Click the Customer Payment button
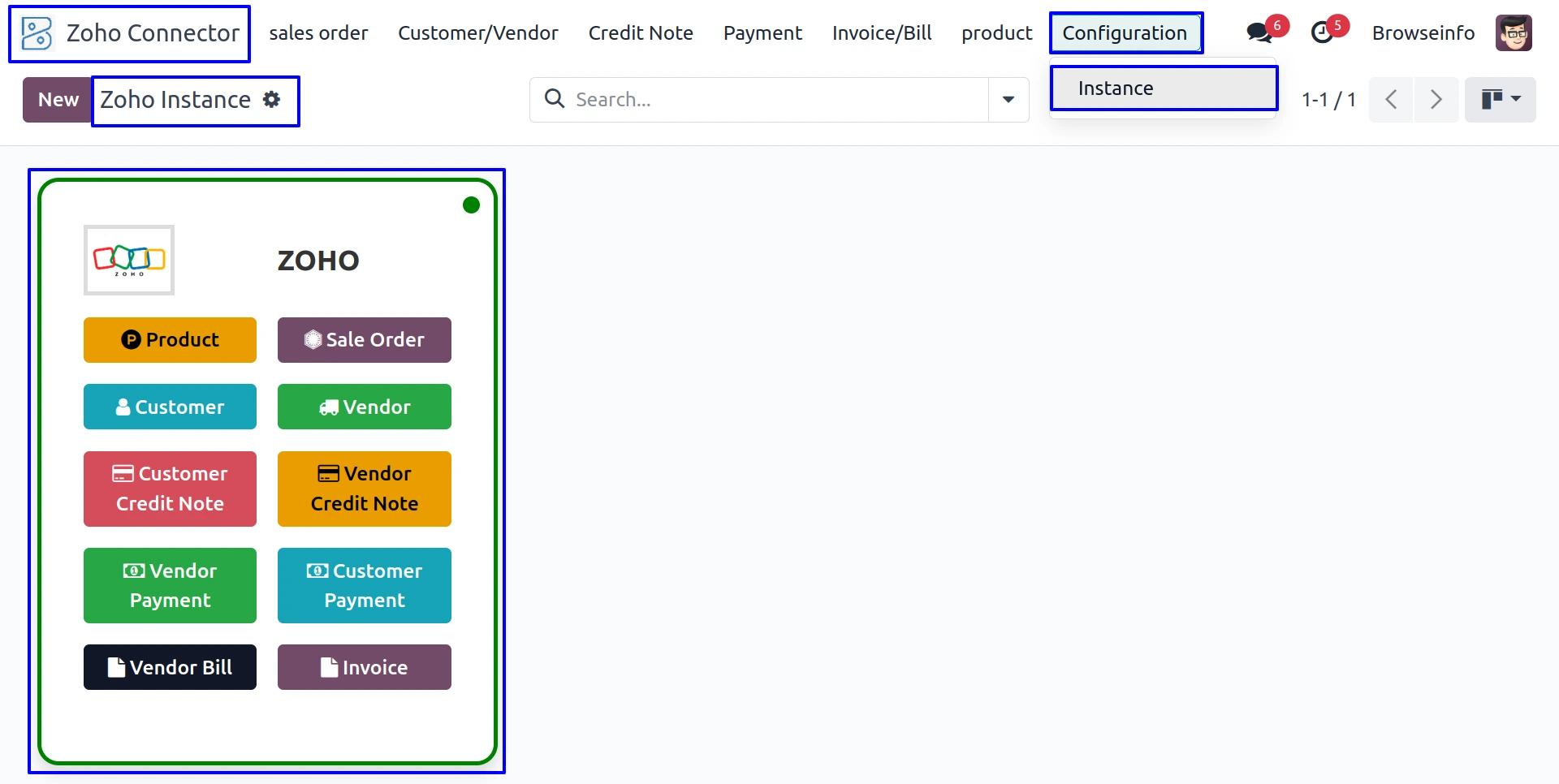 (x=364, y=585)
